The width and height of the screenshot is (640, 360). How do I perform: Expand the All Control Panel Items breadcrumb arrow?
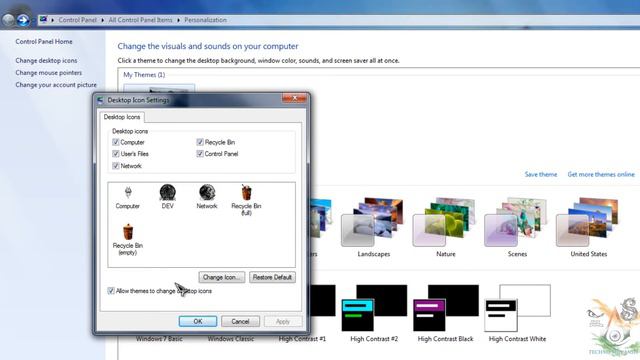[x=178, y=20]
